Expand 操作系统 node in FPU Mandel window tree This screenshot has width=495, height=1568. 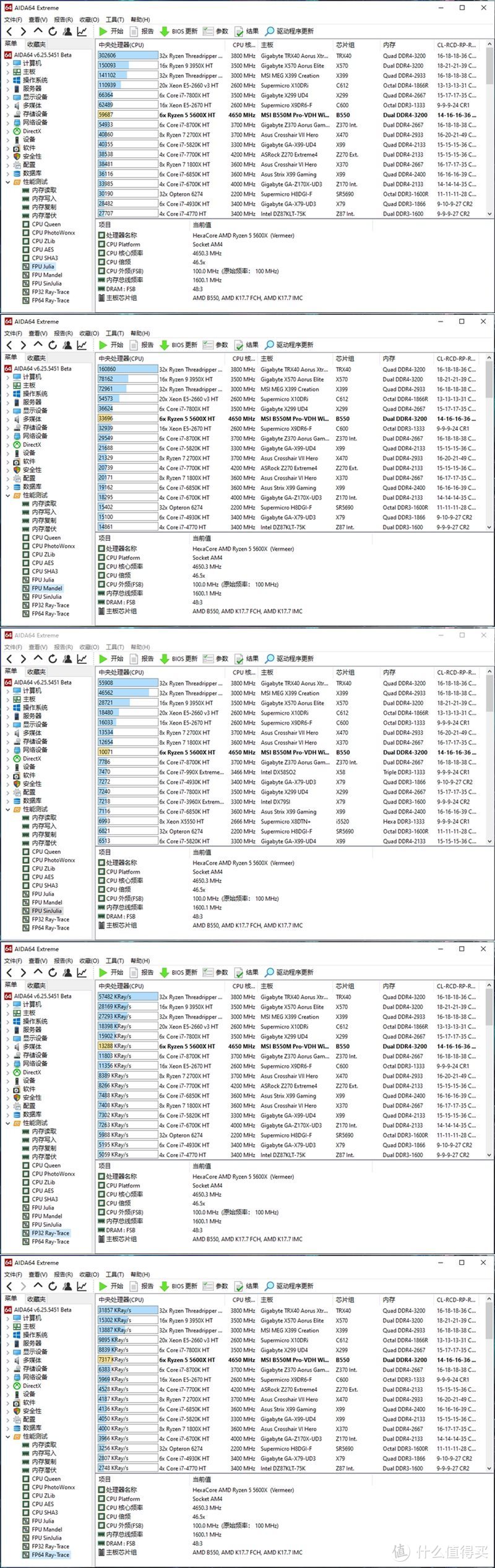(x=8, y=394)
